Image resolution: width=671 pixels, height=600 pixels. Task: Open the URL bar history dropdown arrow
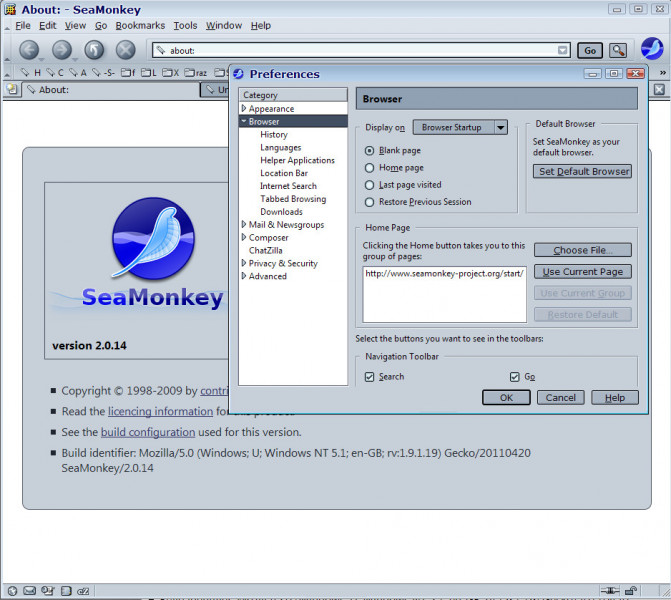point(562,50)
